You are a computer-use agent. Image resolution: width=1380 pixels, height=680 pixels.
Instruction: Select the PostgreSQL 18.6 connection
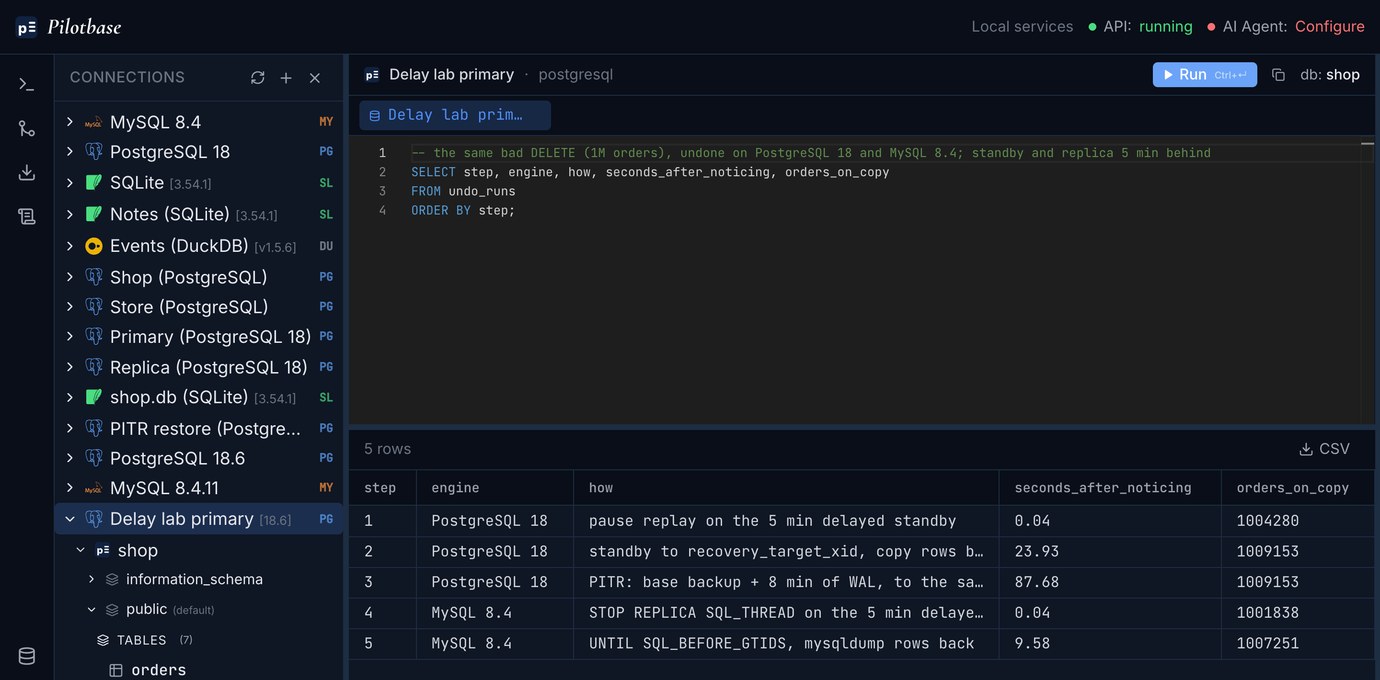click(199, 458)
